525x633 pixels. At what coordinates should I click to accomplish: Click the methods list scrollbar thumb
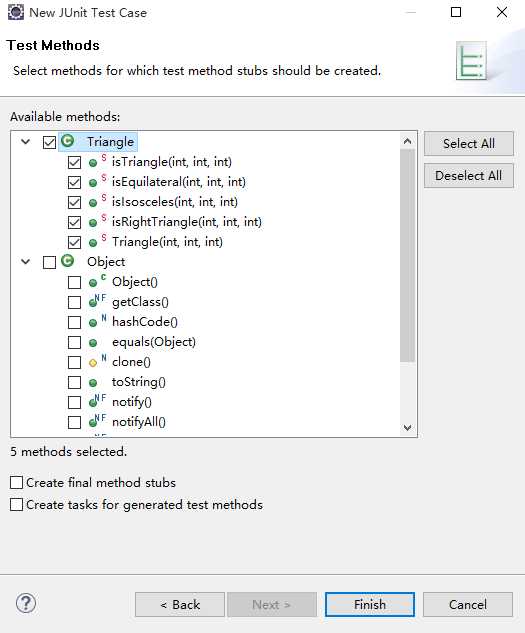407,256
